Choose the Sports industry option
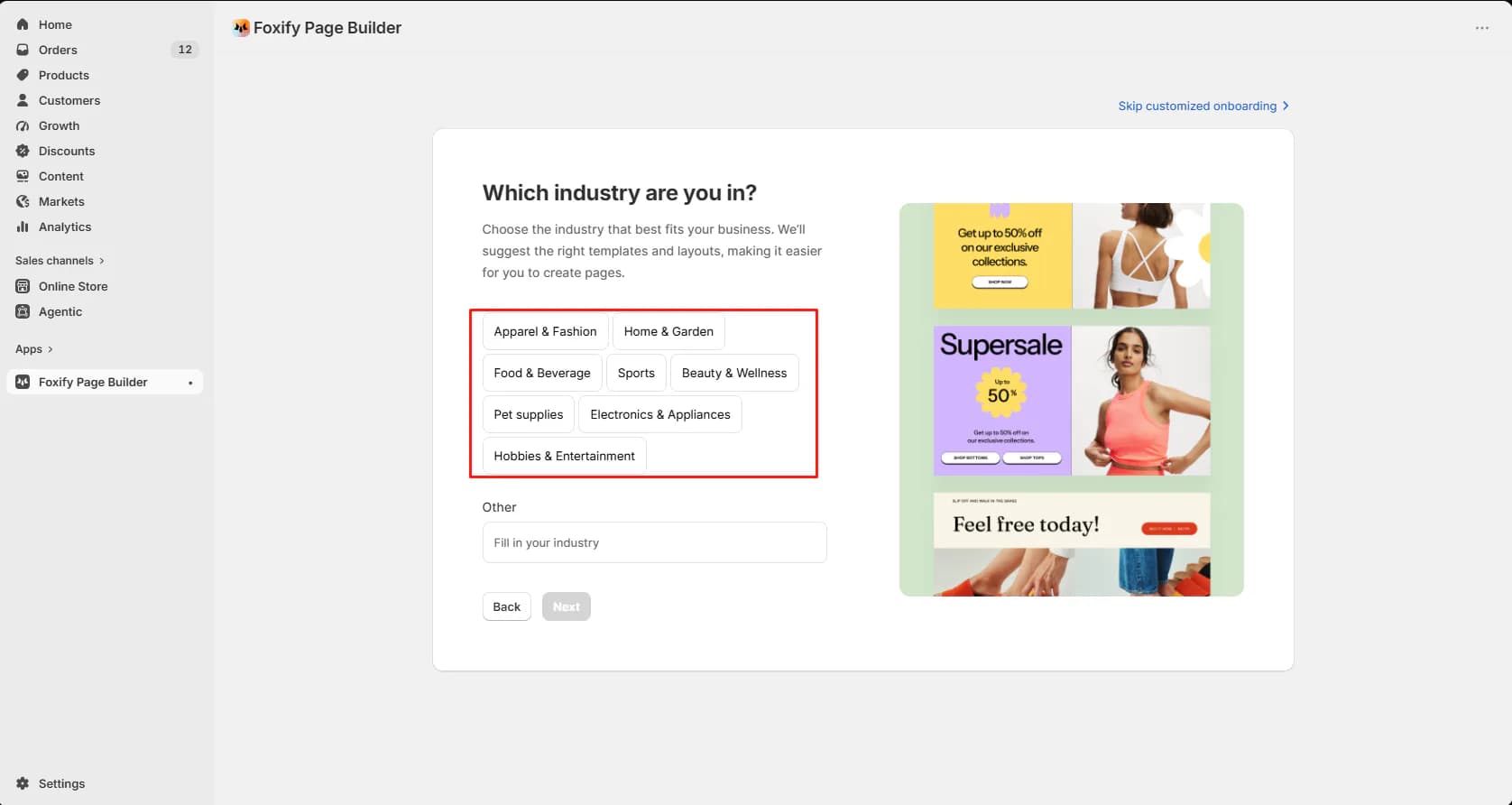1512x805 pixels. 636,373
